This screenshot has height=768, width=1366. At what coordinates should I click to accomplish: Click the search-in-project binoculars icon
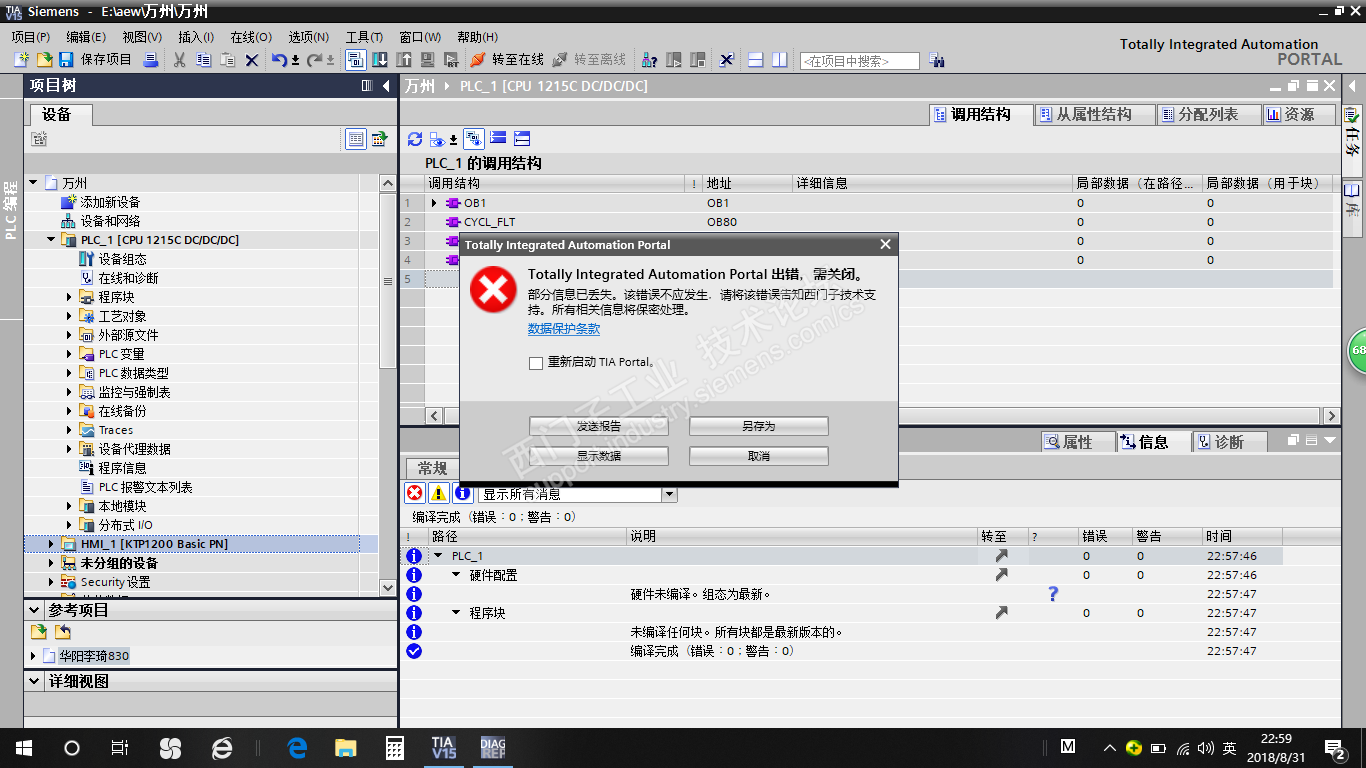[x=936, y=60]
